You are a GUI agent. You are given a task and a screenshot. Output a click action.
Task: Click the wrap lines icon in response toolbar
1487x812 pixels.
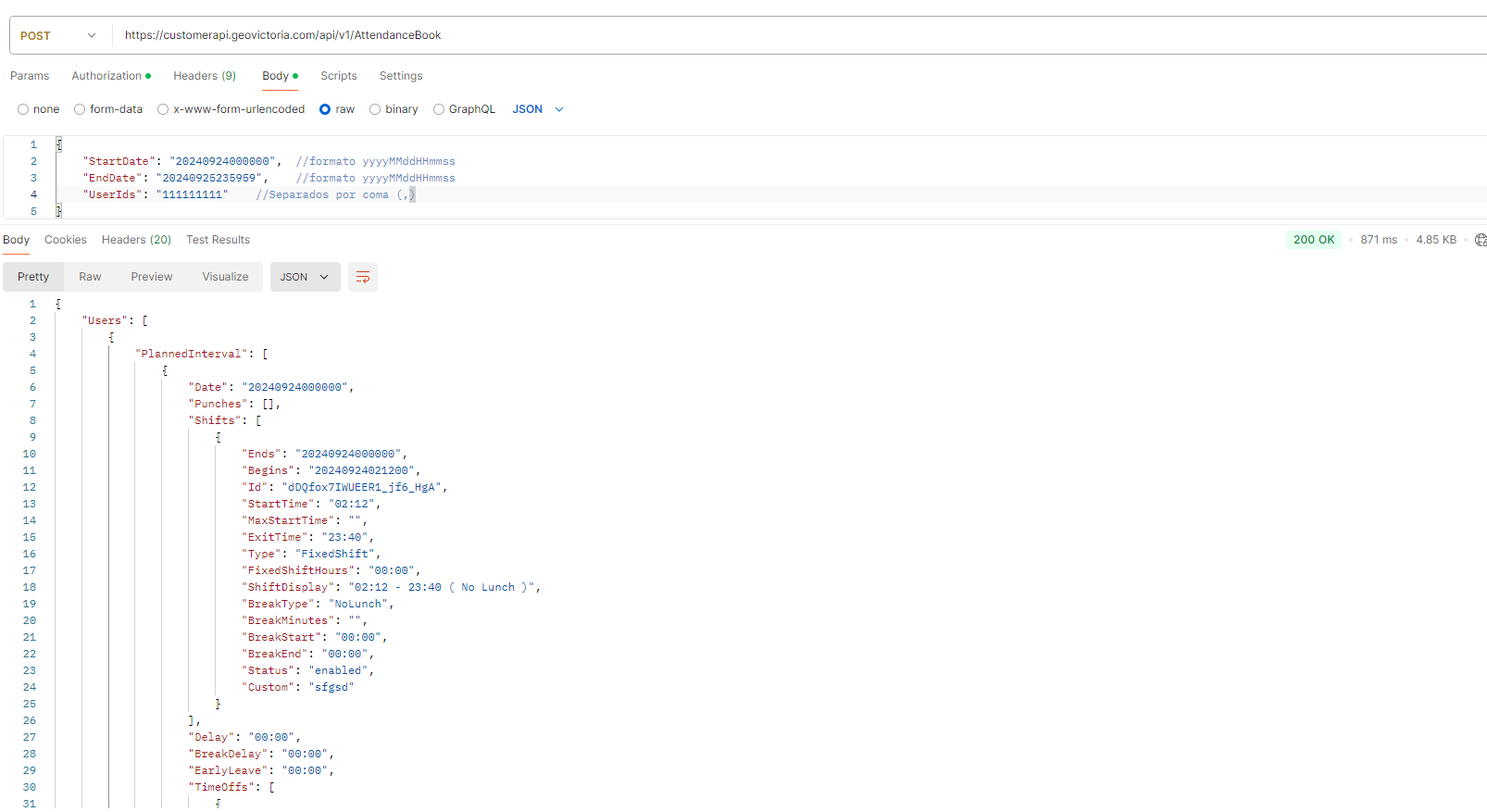pyautogui.click(x=363, y=277)
